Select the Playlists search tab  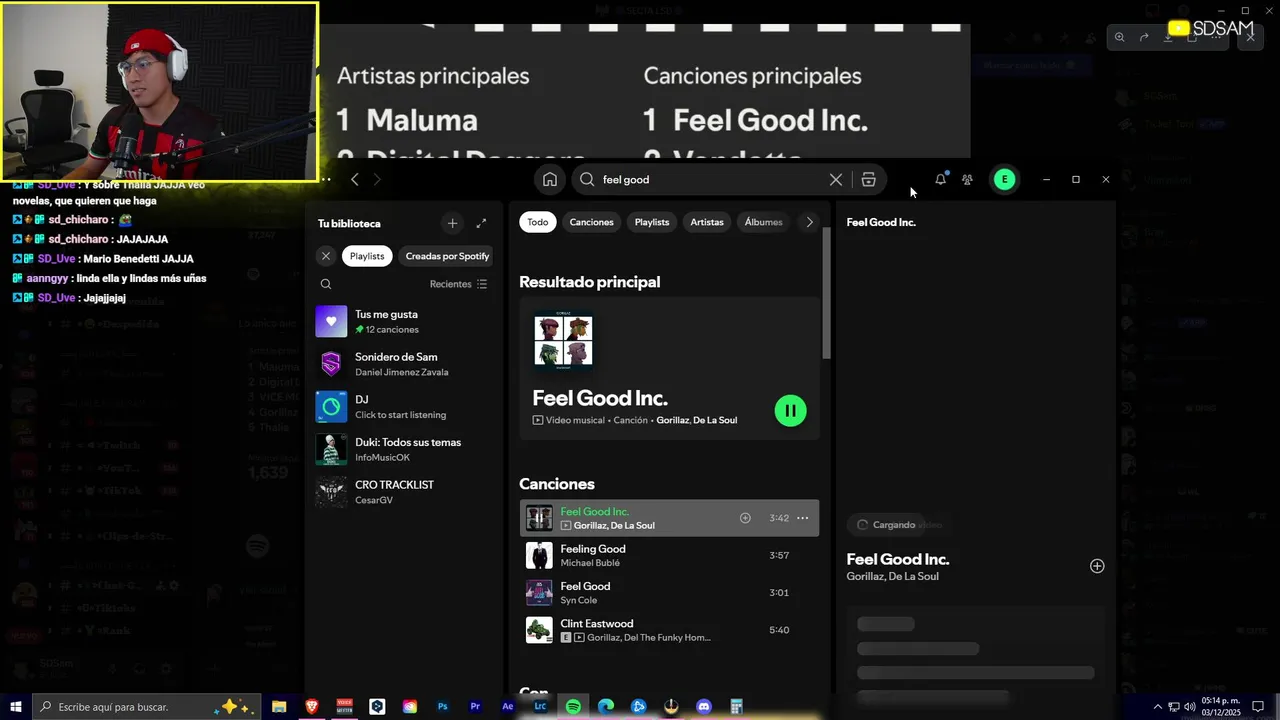pos(652,222)
